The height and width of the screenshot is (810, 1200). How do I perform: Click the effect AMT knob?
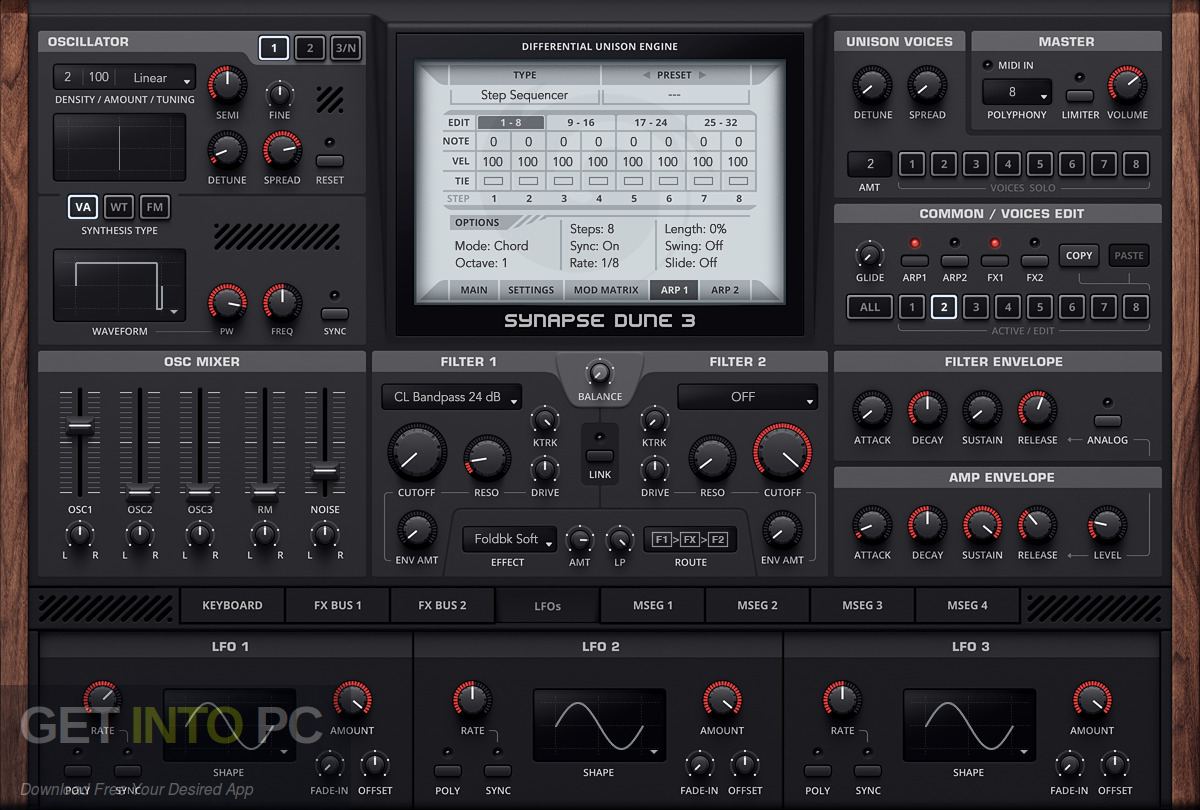pyautogui.click(x=580, y=540)
